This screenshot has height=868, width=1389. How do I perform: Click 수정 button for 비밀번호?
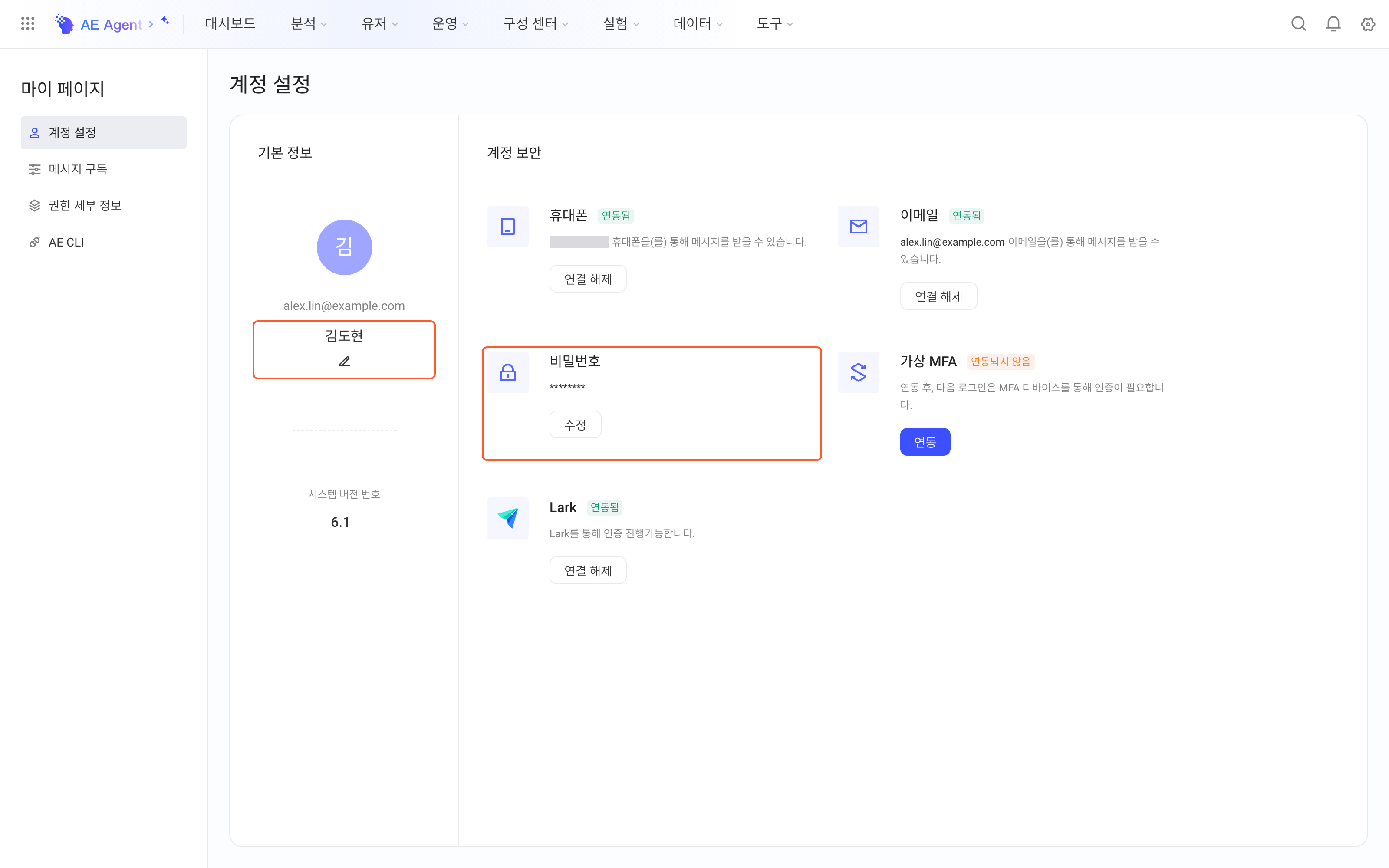575,425
